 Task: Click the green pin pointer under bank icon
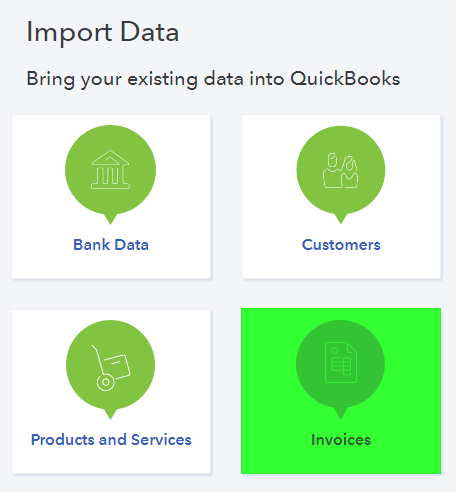[x=110, y=219]
